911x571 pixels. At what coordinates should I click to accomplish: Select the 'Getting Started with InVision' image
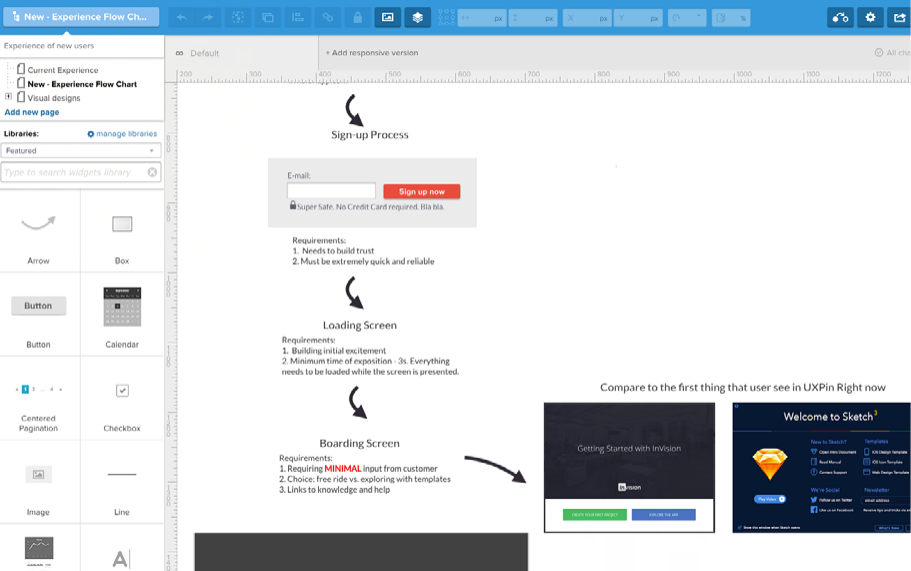pos(629,468)
